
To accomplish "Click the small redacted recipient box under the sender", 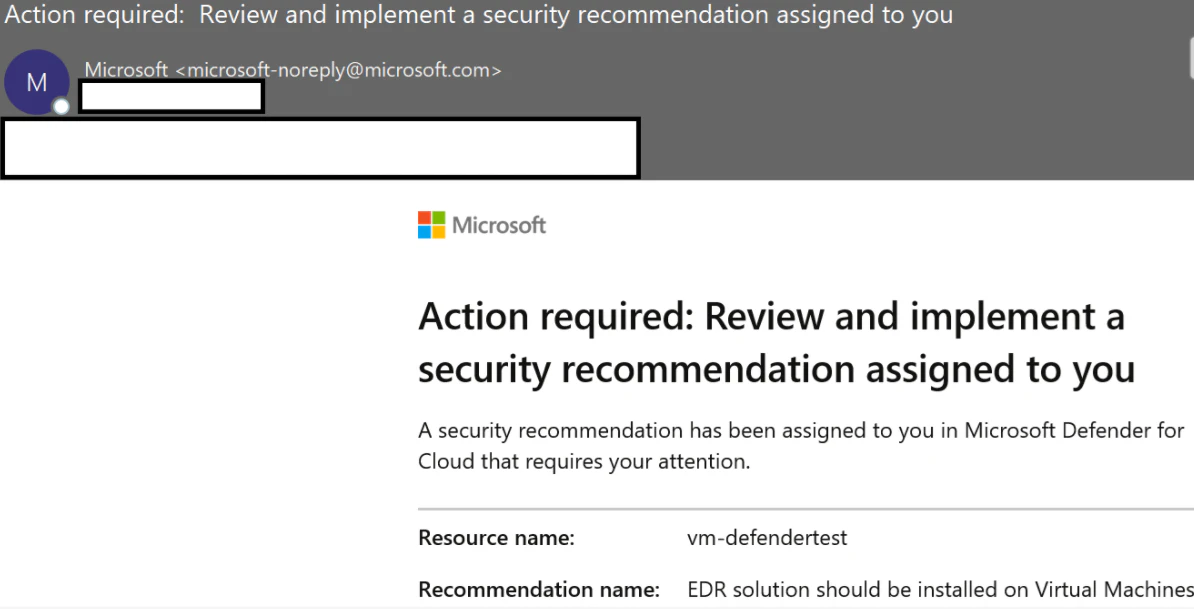I will pos(171,97).
